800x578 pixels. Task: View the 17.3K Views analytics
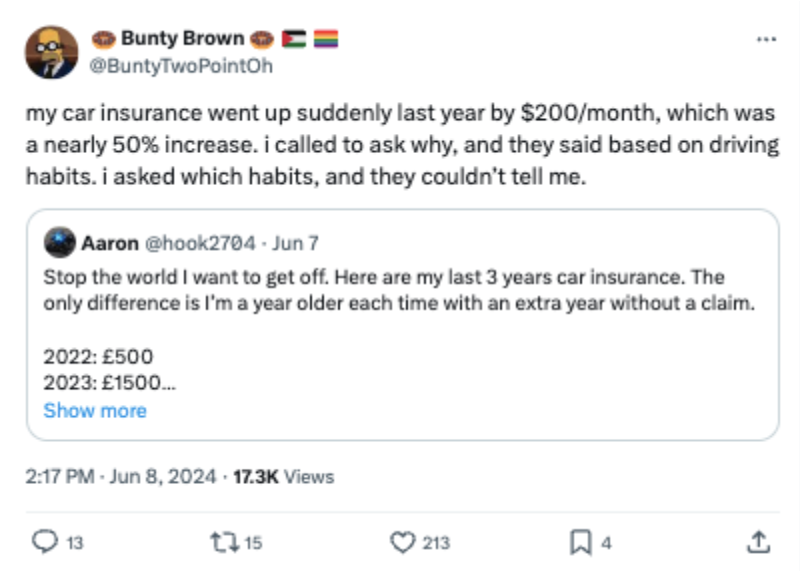(283, 477)
